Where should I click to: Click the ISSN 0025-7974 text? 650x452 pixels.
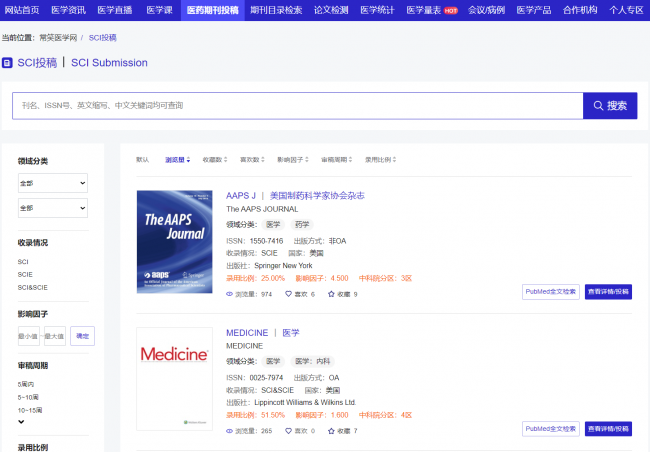(255, 378)
